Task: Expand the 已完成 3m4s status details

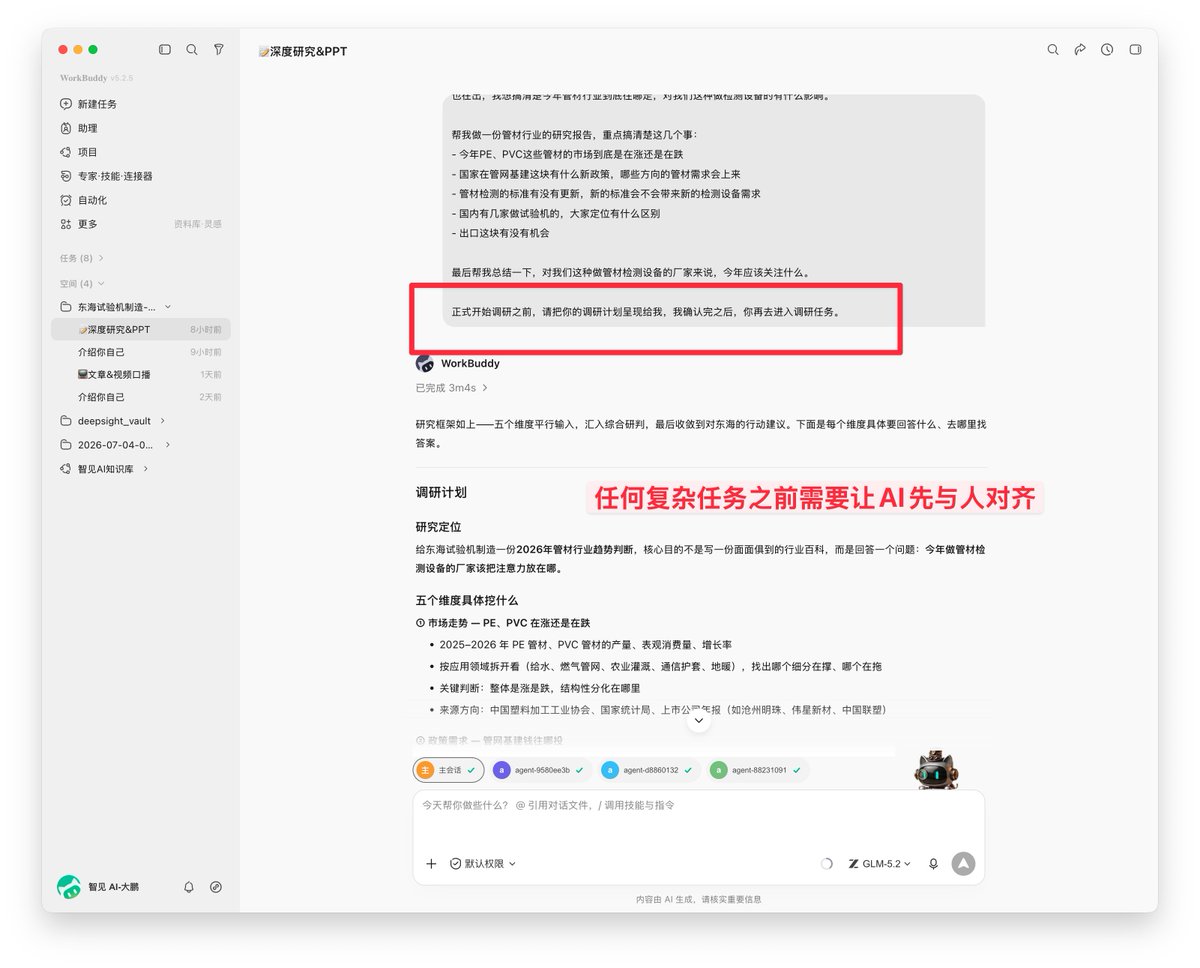Action: coord(452,387)
